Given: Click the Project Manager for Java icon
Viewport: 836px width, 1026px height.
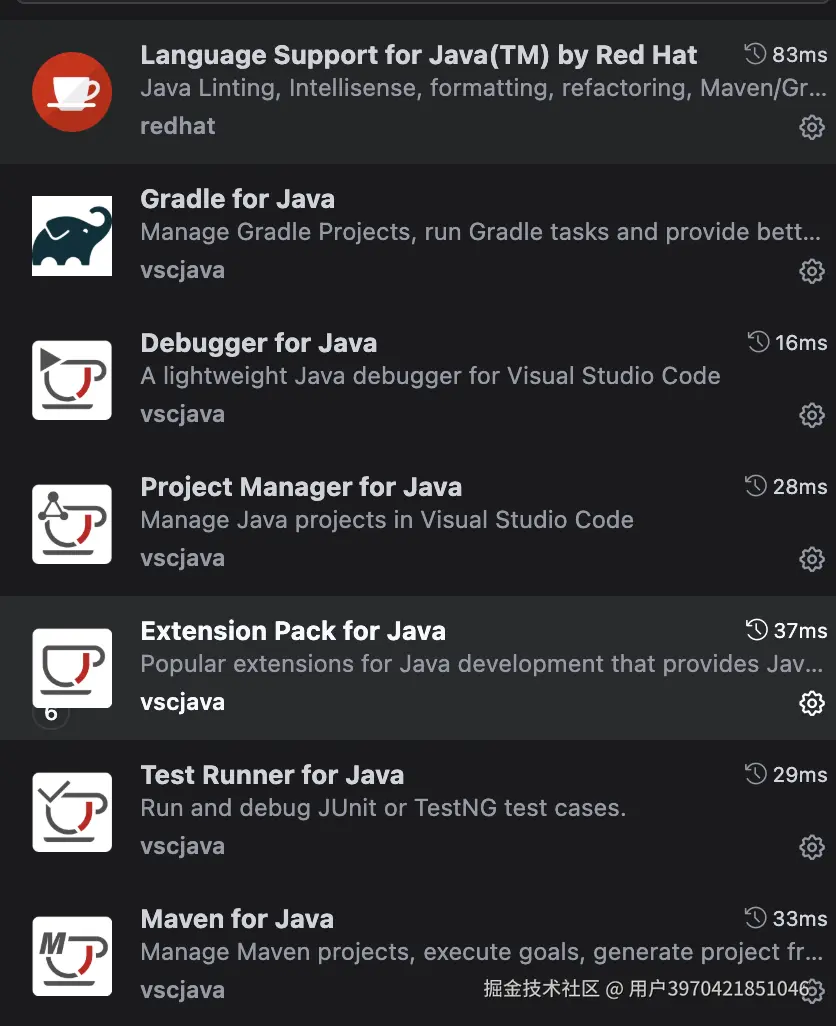Looking at the screenshot, I should [72, 524].
